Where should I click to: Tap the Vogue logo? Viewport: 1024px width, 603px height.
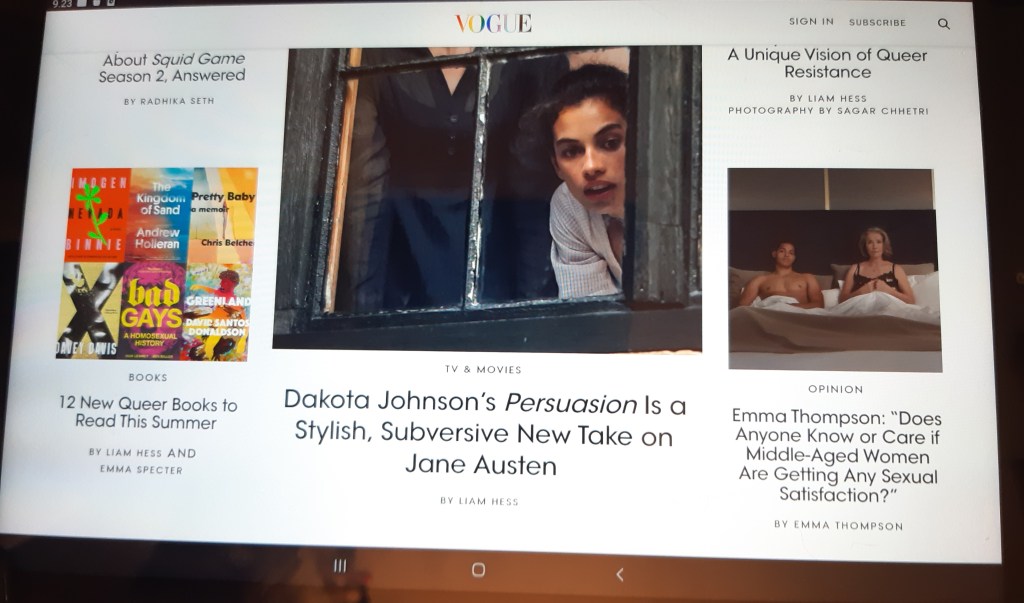[x=493, y=23]
